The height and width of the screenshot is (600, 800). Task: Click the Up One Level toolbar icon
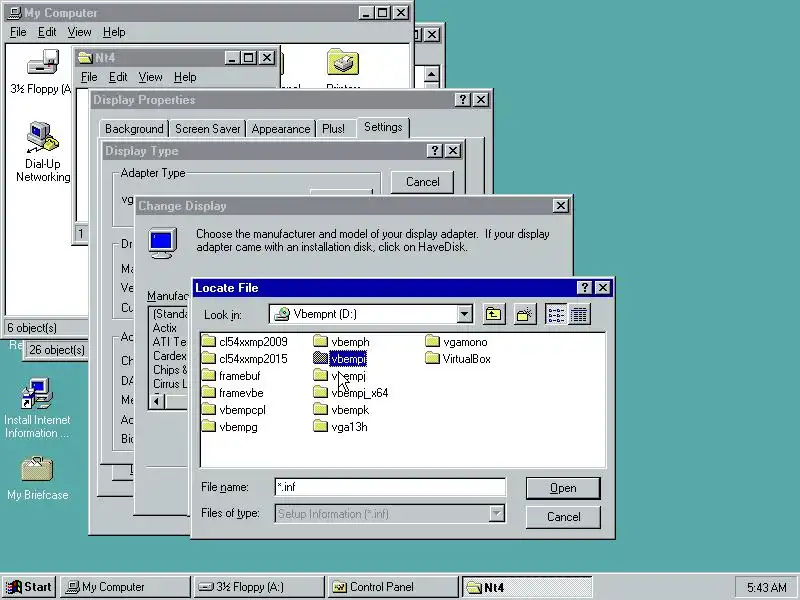click(x=493, y=314)
